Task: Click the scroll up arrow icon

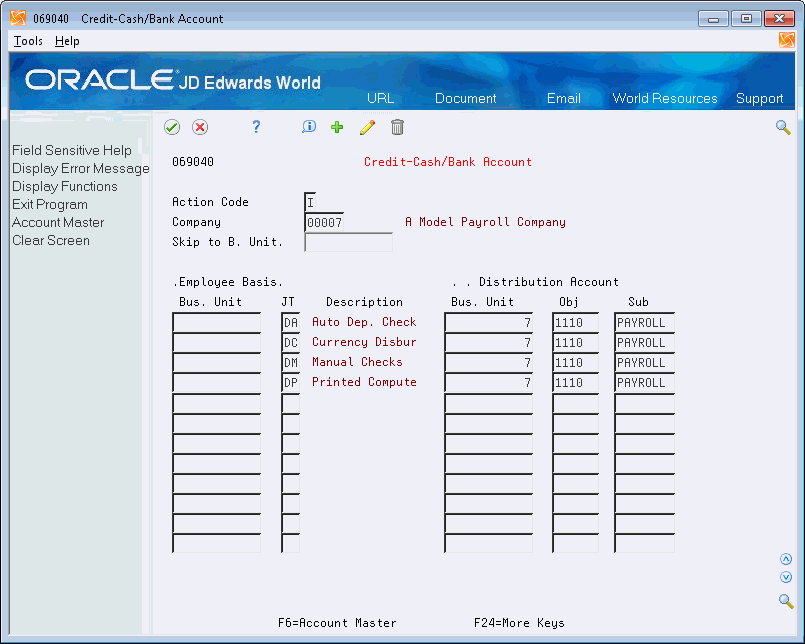Action: 785,559
